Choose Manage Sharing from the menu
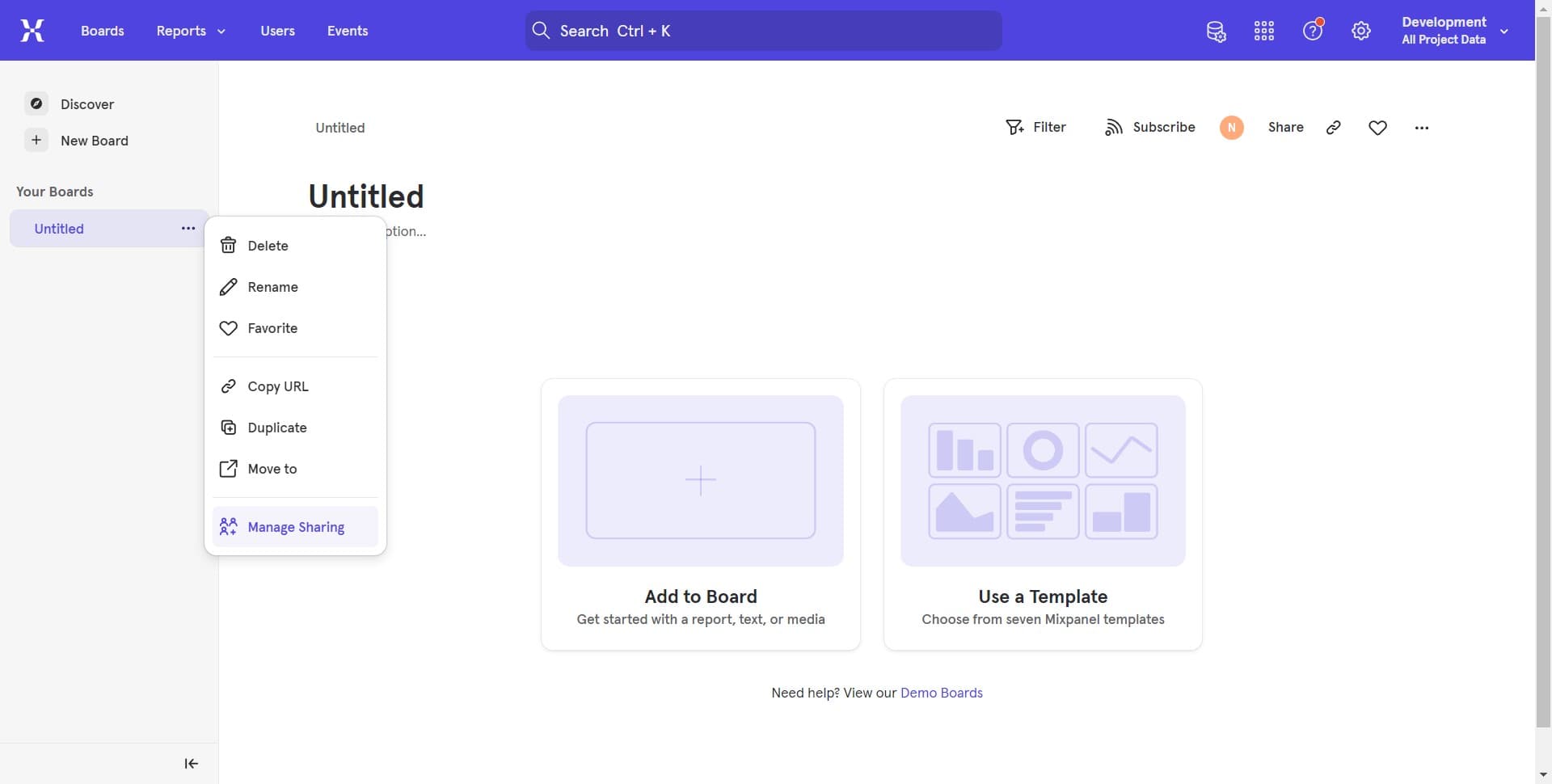The width and height of the screenshot is (1552, 784). point(296,527)
